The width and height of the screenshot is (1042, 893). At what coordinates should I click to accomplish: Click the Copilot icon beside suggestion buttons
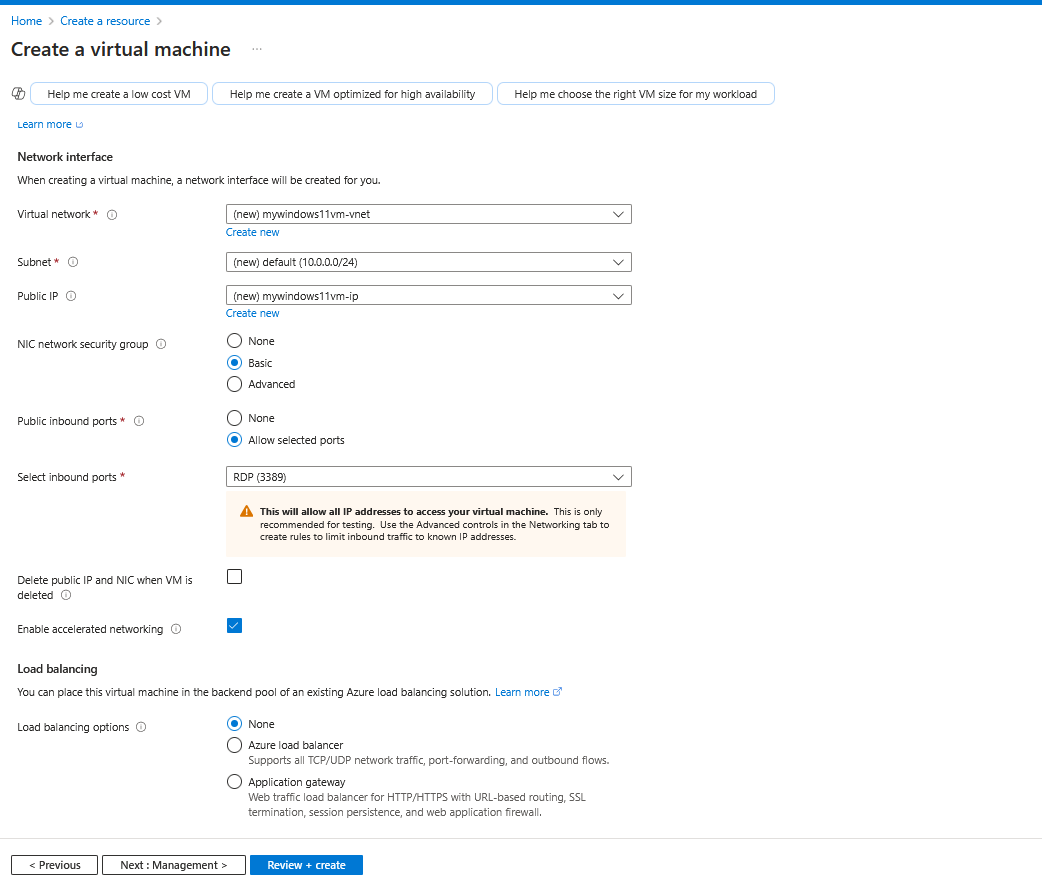pos(19,94)
